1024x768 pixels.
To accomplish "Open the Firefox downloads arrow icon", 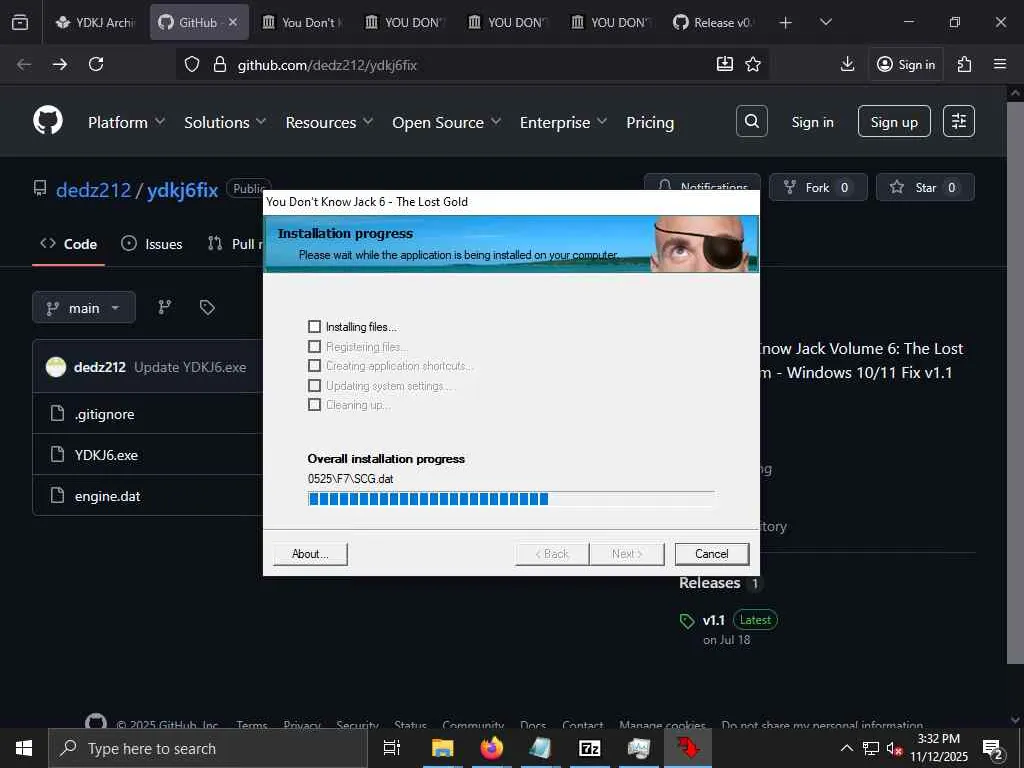I will click(848, 64).
